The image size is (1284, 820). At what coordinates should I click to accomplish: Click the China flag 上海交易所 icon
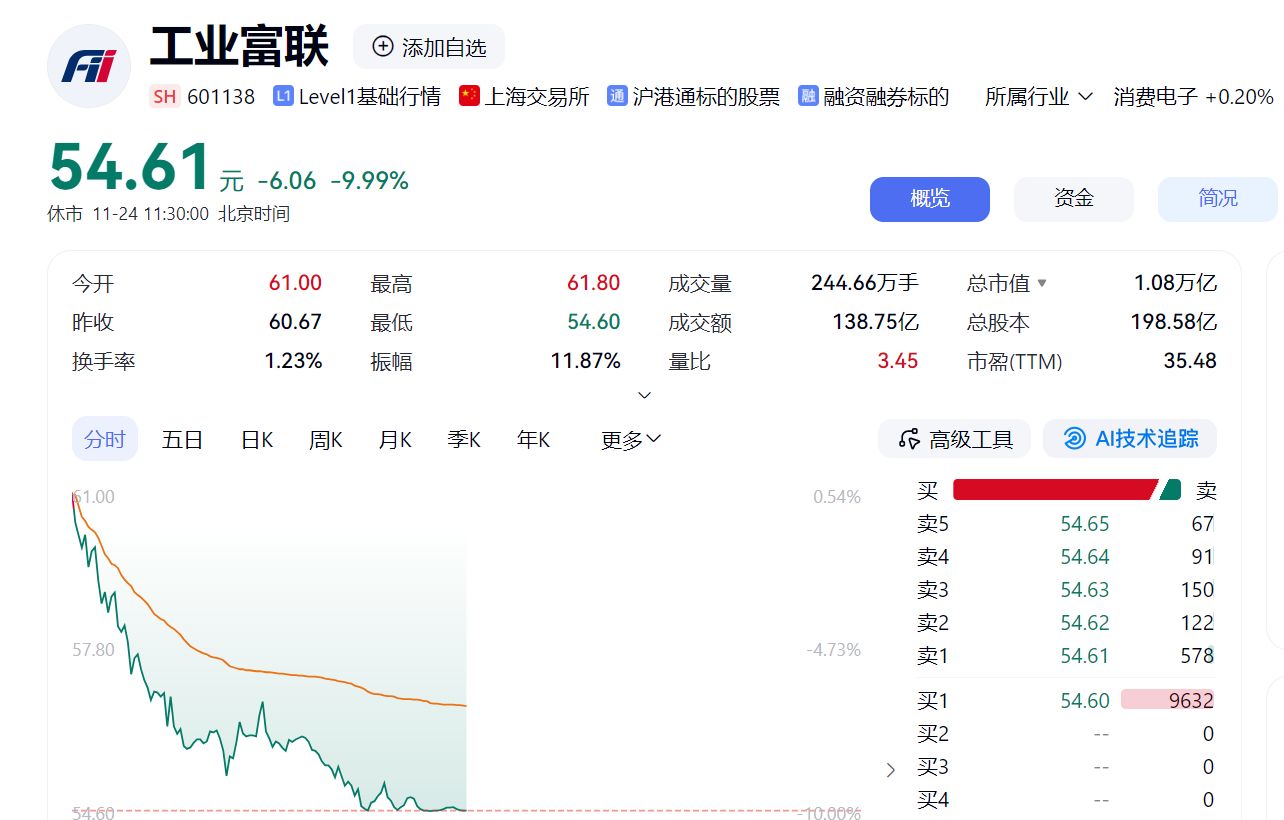[469, 96]
